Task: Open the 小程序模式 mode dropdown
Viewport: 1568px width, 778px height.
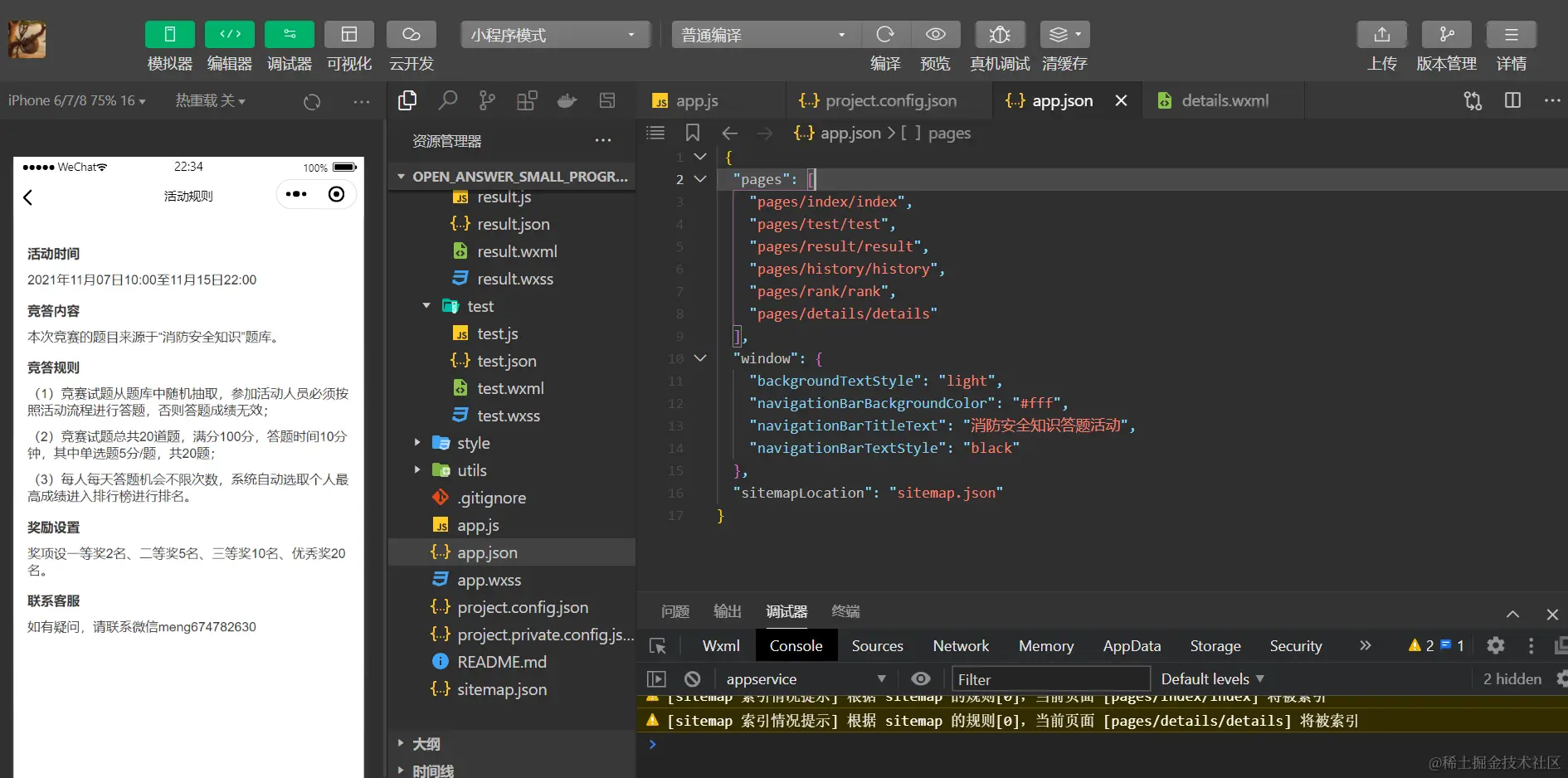Action: pos(554,35)
